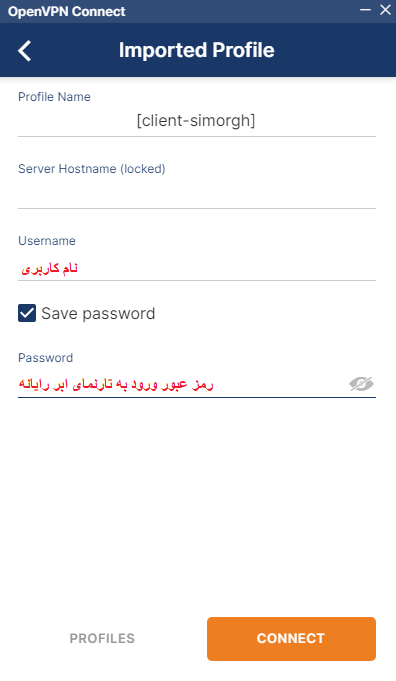Open the PROFILES list button

click(102, 638)
